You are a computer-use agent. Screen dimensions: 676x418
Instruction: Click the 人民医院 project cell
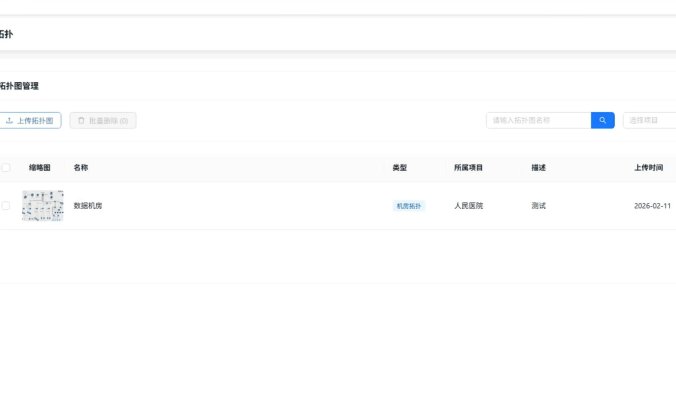(x=468, y=206)
